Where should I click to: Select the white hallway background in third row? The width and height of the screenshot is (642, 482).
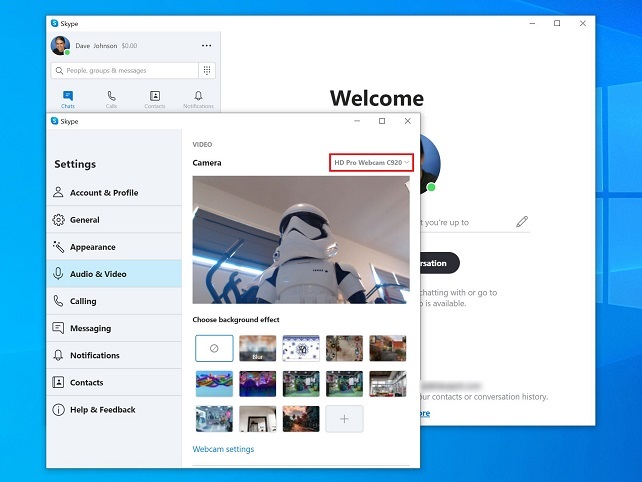(x=258, y=419)
